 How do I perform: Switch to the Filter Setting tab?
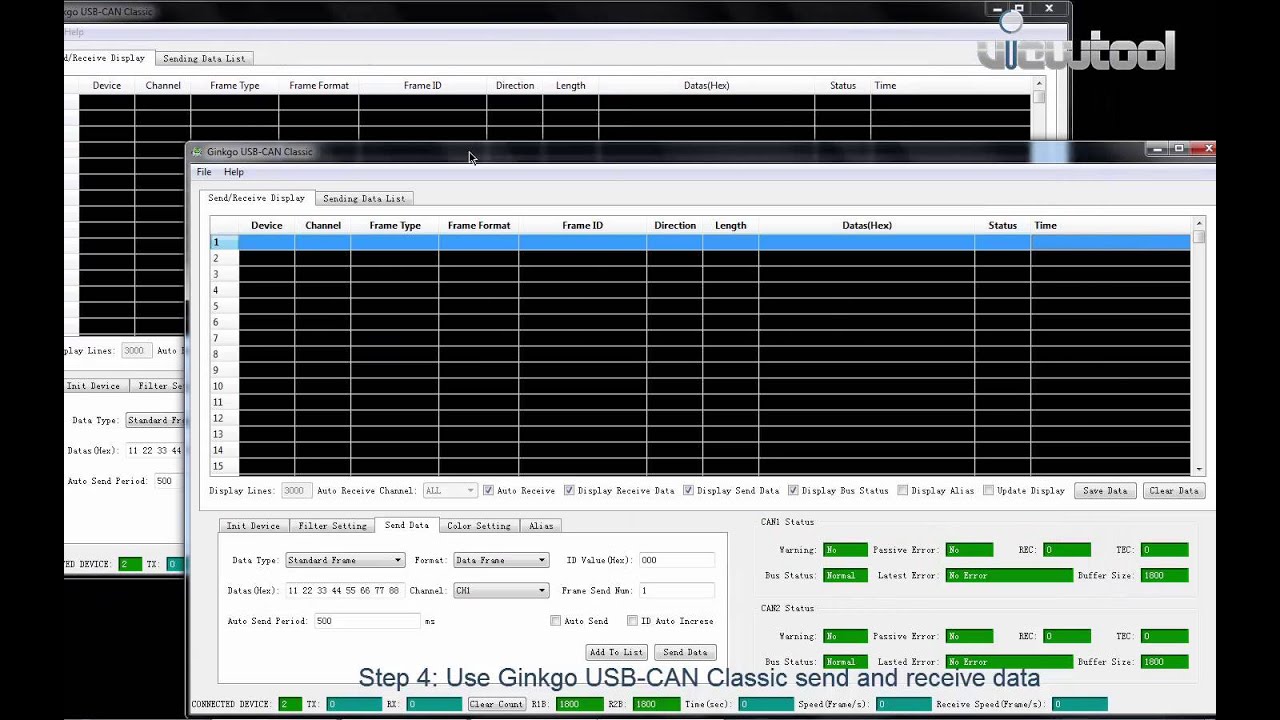333,526
